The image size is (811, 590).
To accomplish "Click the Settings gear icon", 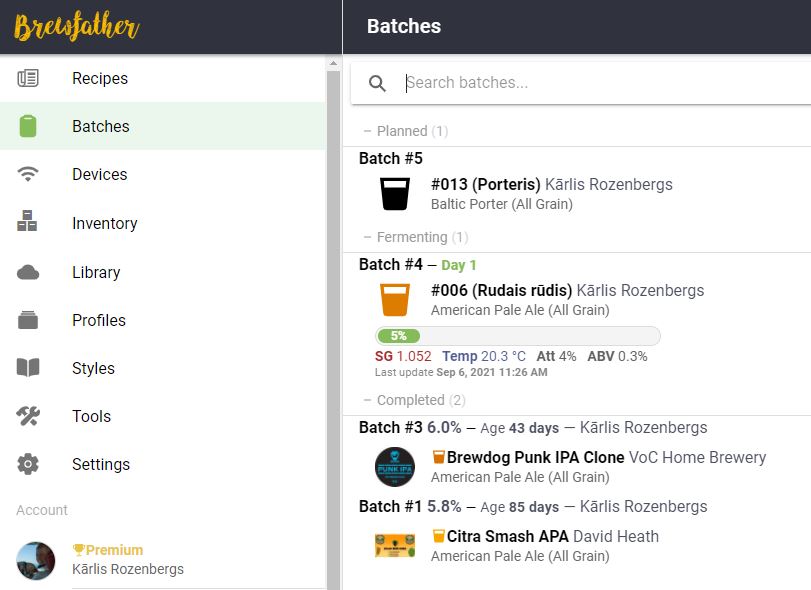I will coord(28,464).
